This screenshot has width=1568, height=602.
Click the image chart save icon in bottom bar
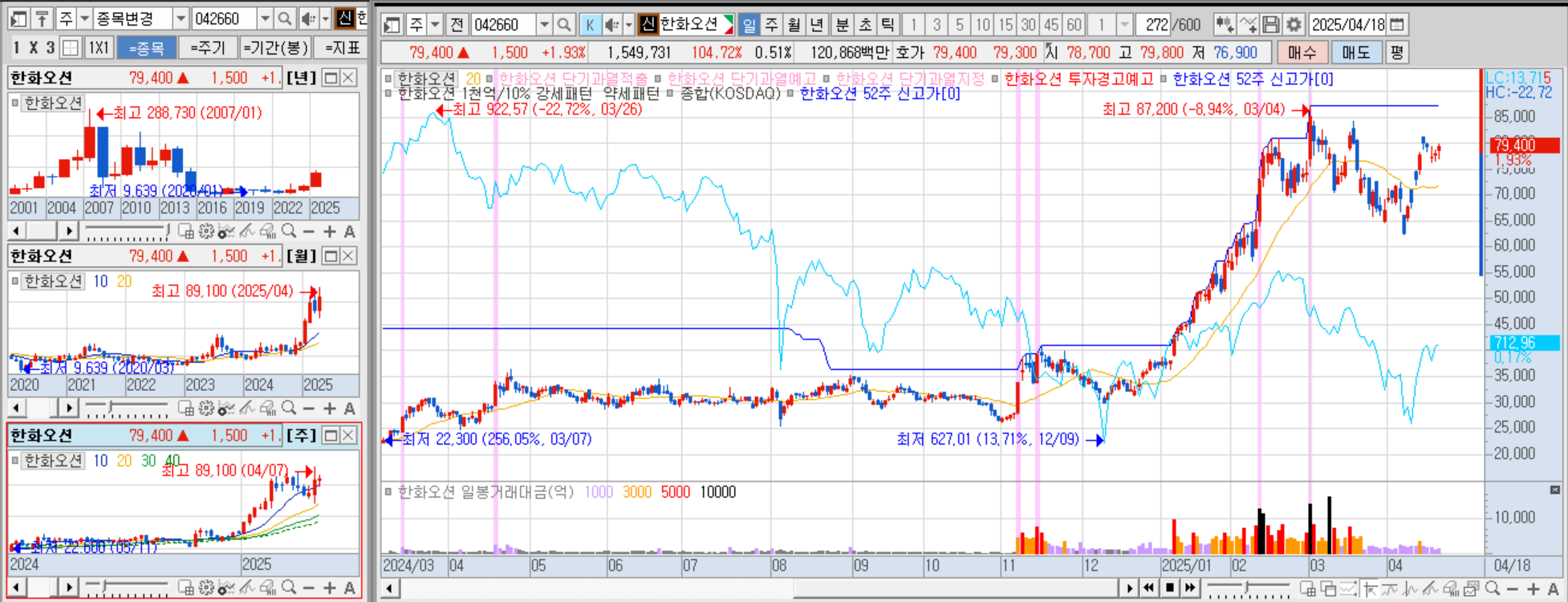pyautogui.click(x=1472, y=588)
